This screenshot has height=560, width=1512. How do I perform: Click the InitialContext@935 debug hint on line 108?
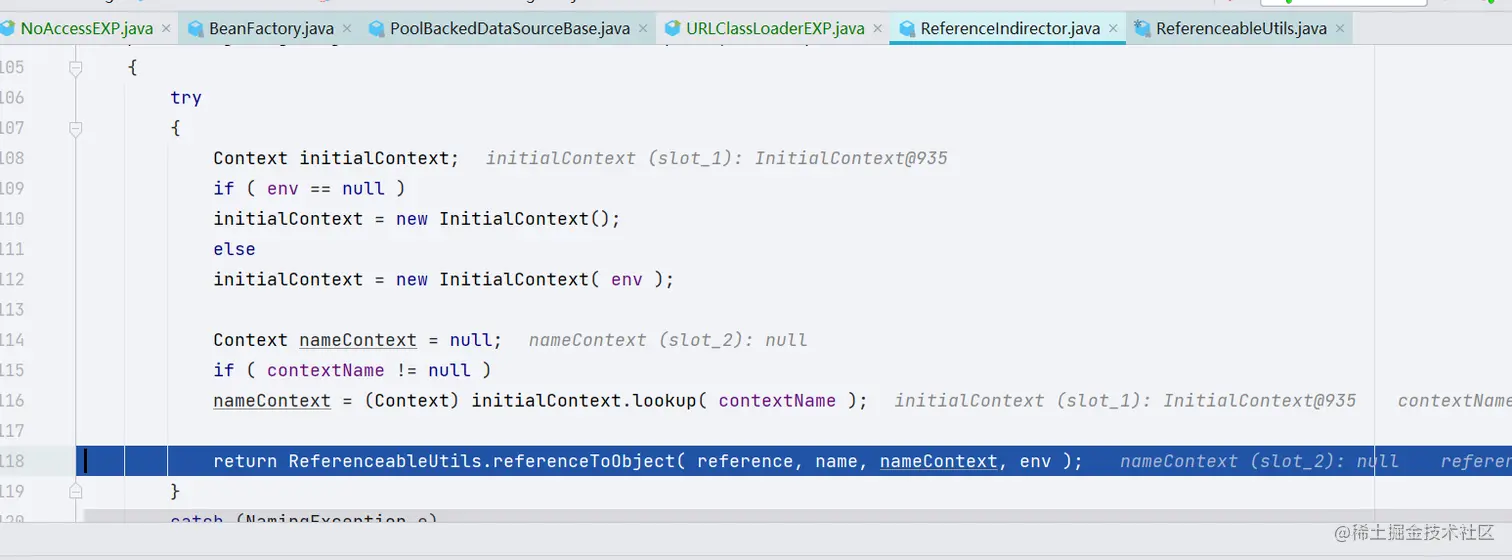tap(851, 158)
